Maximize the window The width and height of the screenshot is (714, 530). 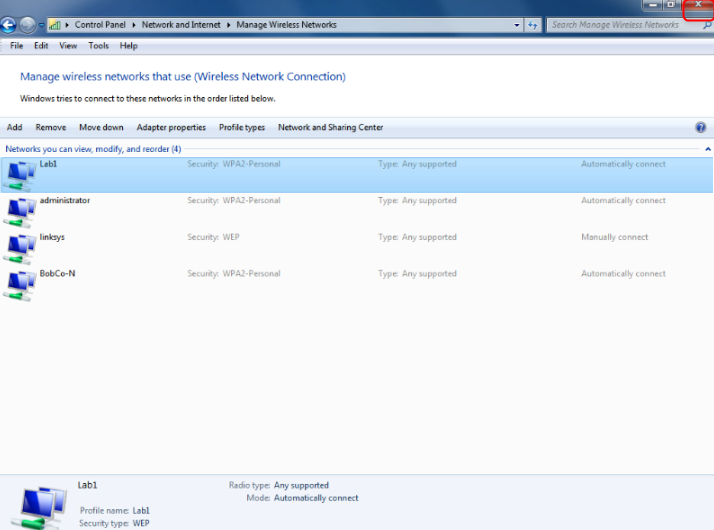(x=671, y=5)
